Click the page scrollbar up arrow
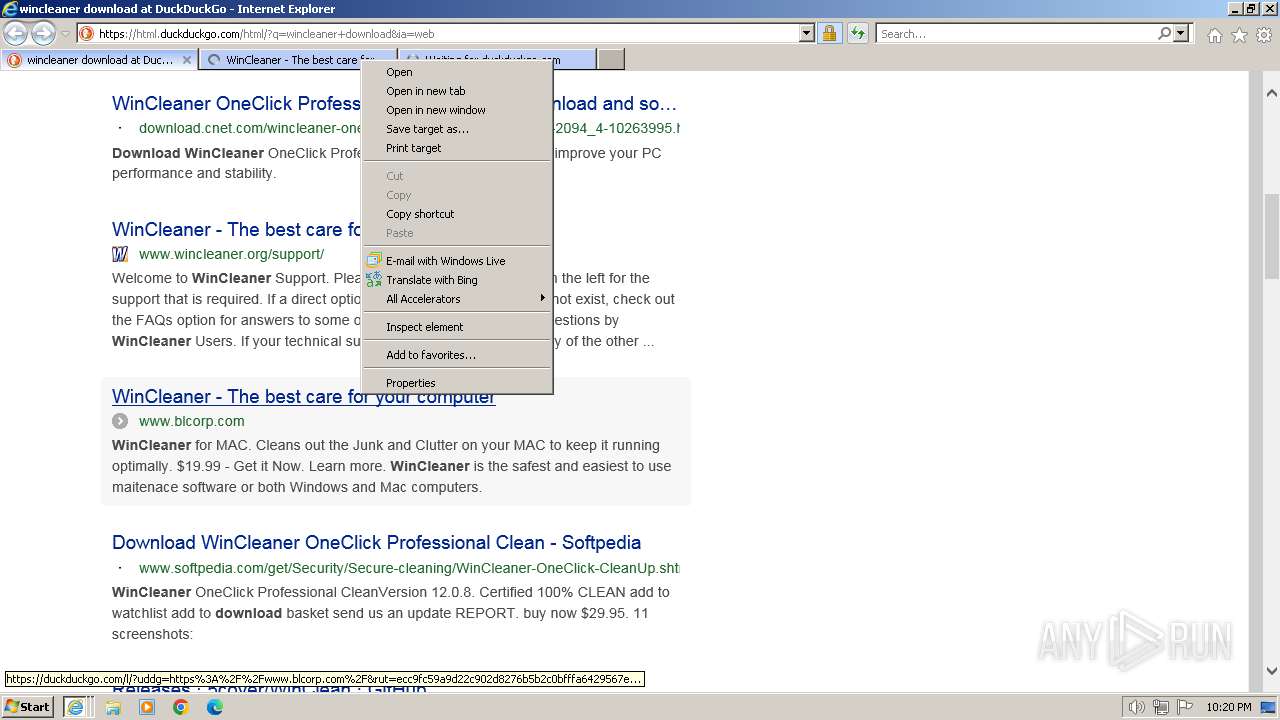The image size is (1280, 720). pyautogui.click(x=1272, y=93)
